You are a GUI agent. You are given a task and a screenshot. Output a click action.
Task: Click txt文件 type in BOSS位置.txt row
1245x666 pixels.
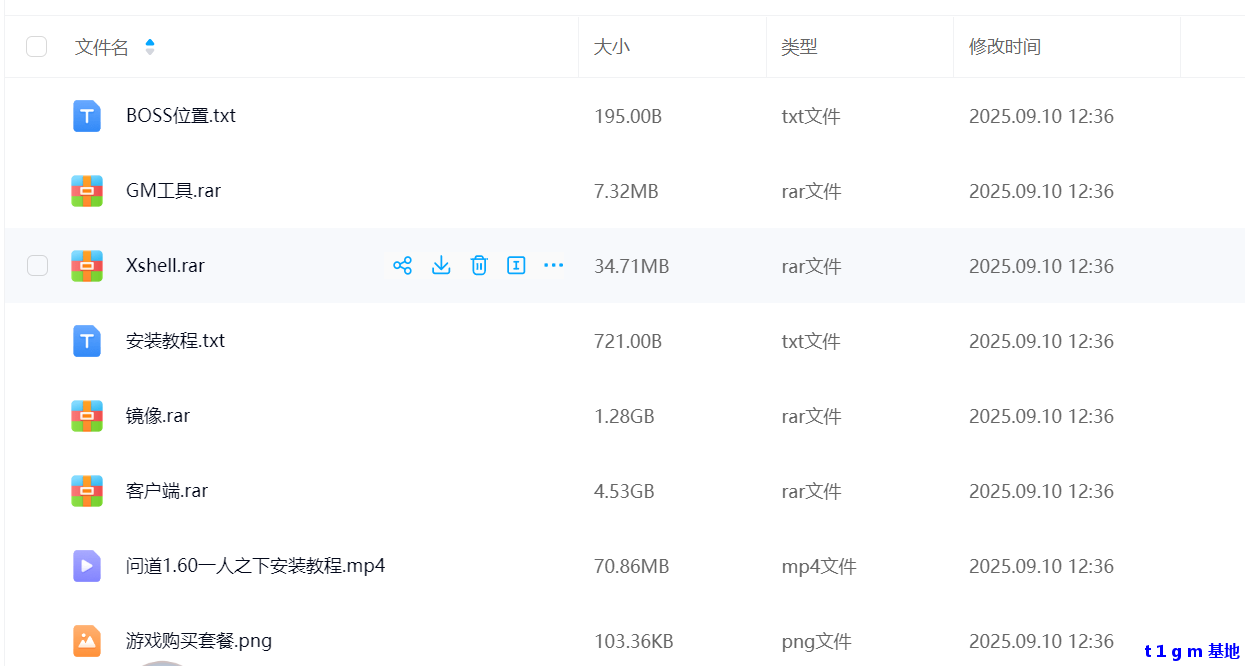[x=811, y=116]
